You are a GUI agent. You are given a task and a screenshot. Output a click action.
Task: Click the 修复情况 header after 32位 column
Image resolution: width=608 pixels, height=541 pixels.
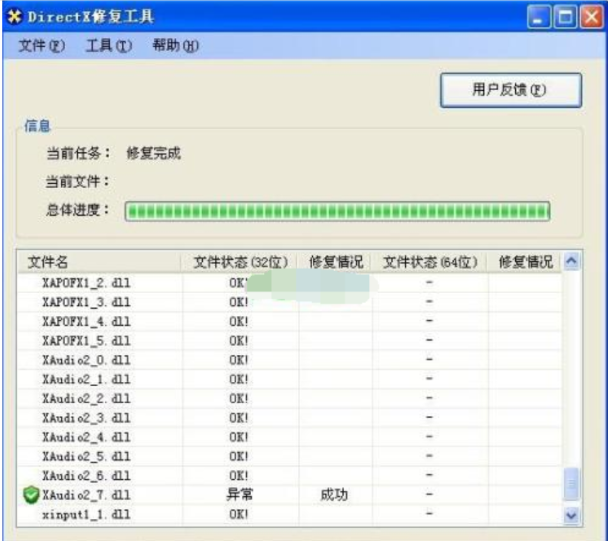(x=336, y=262)
